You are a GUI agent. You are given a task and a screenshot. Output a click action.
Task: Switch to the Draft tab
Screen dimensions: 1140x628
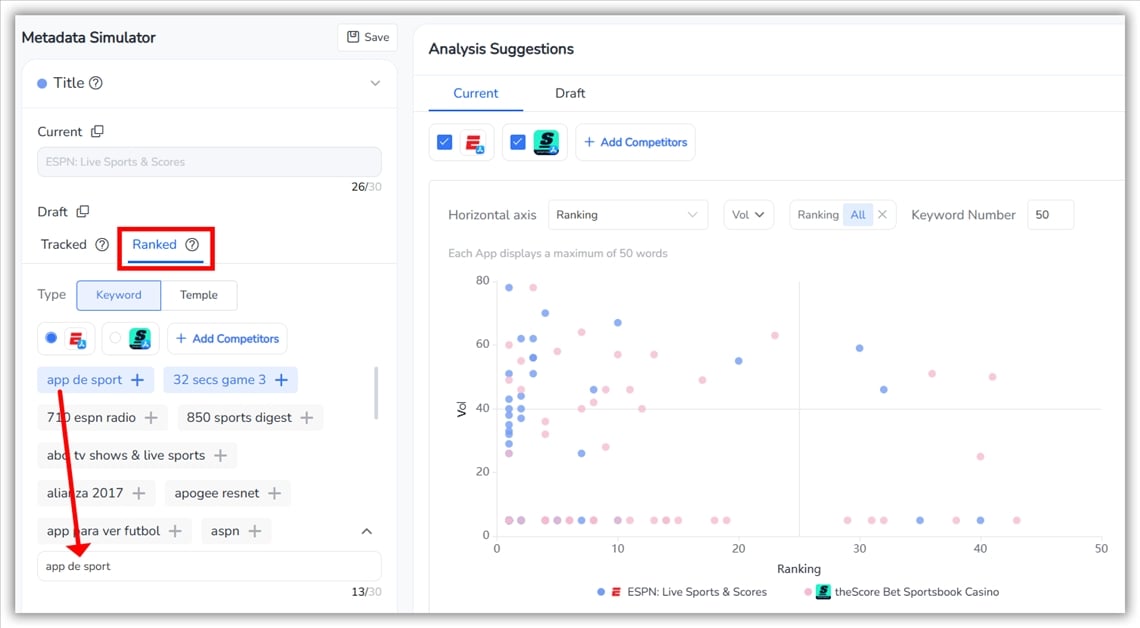570,93
